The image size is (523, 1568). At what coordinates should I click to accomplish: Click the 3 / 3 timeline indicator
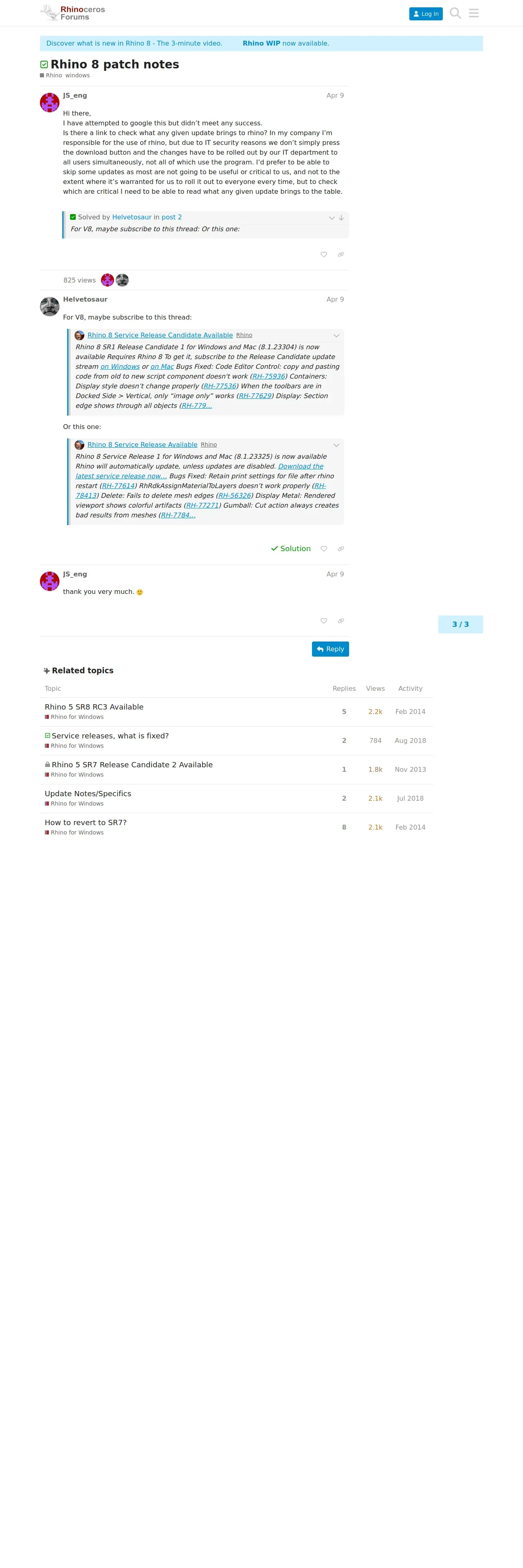(x=460, y=624)
